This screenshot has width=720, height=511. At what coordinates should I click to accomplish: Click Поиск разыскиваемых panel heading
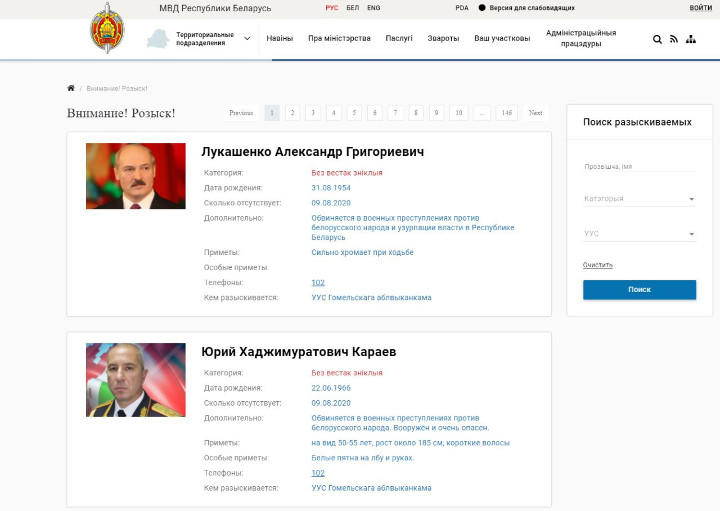[637, 122]
